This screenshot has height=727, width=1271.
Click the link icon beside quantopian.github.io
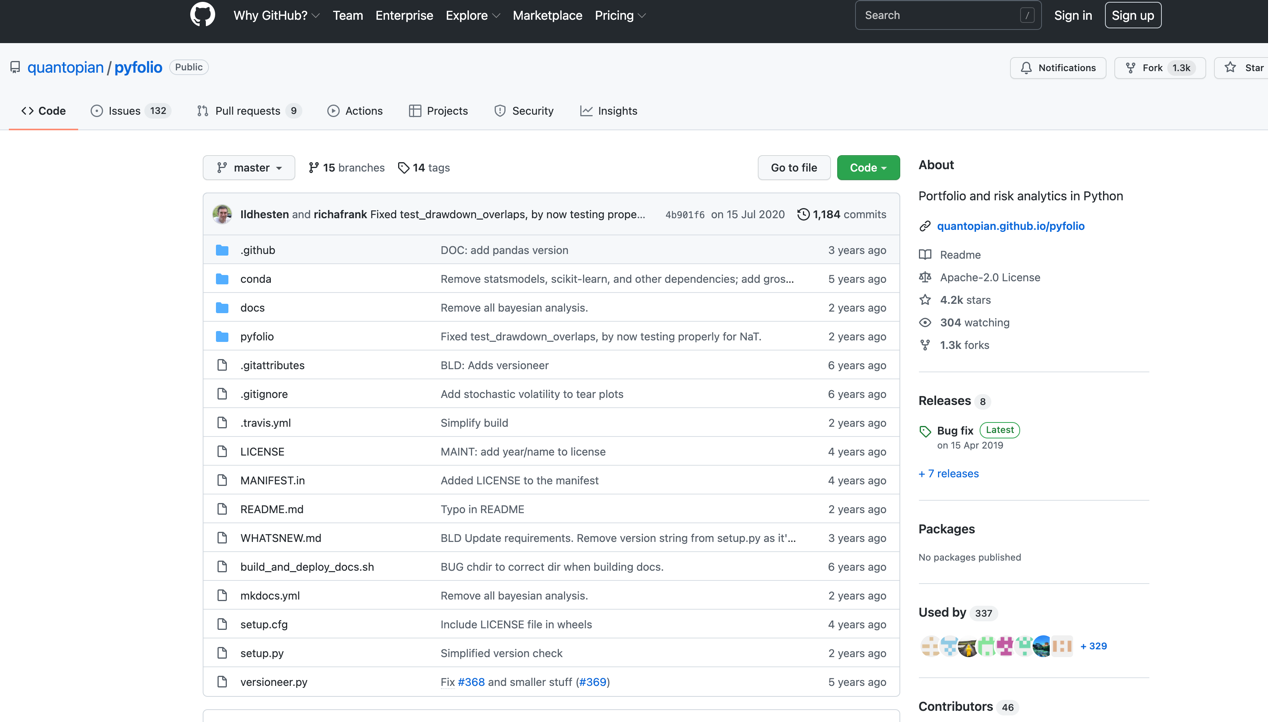pos(925,227)
